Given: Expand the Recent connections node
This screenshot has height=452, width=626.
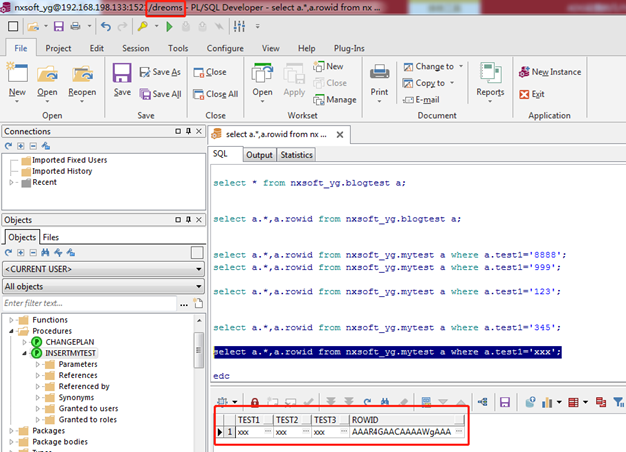Looking at the screenshot, I should coord(12,183).
